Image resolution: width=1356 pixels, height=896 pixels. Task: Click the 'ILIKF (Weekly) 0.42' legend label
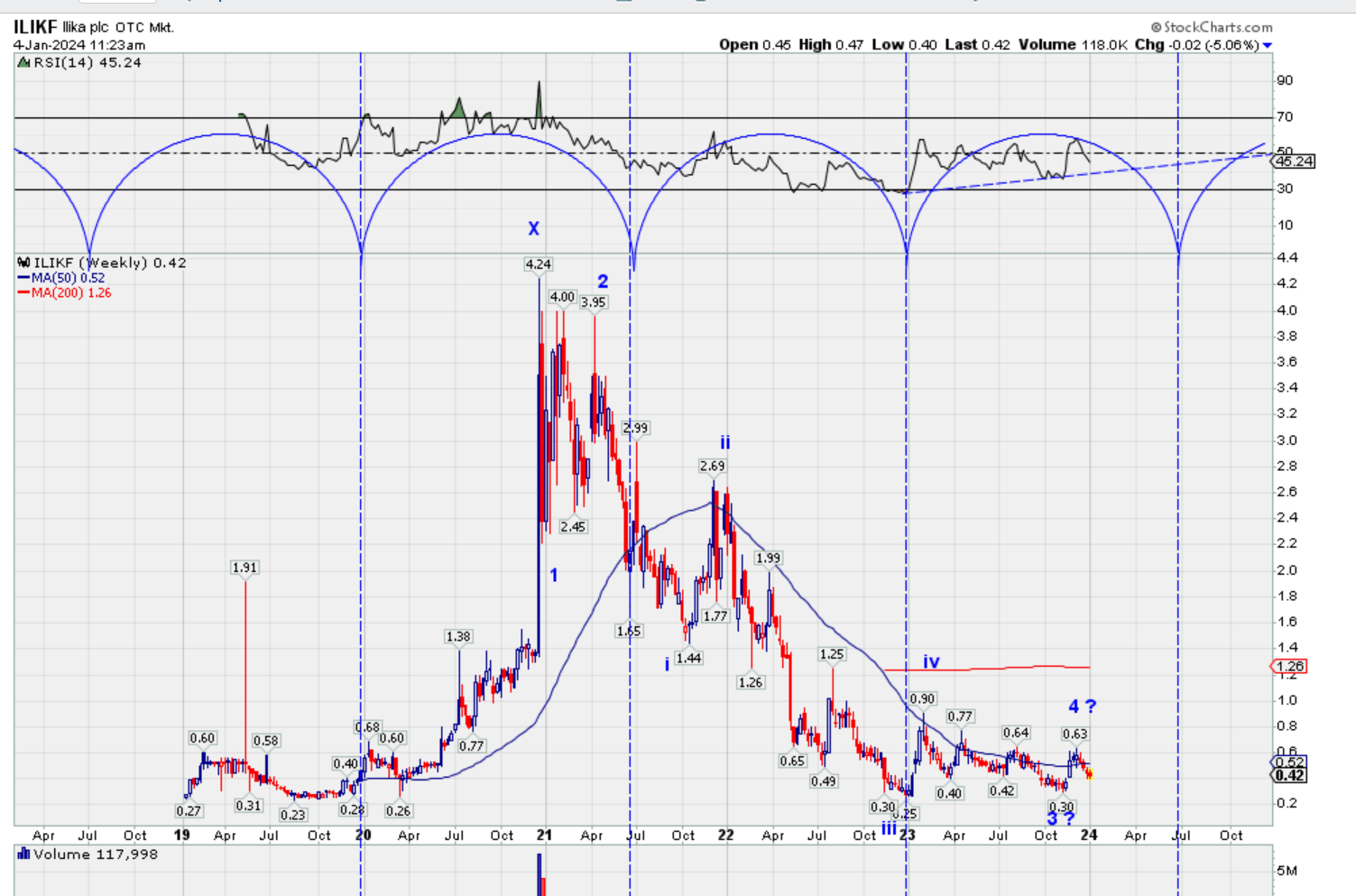point(110,263)
